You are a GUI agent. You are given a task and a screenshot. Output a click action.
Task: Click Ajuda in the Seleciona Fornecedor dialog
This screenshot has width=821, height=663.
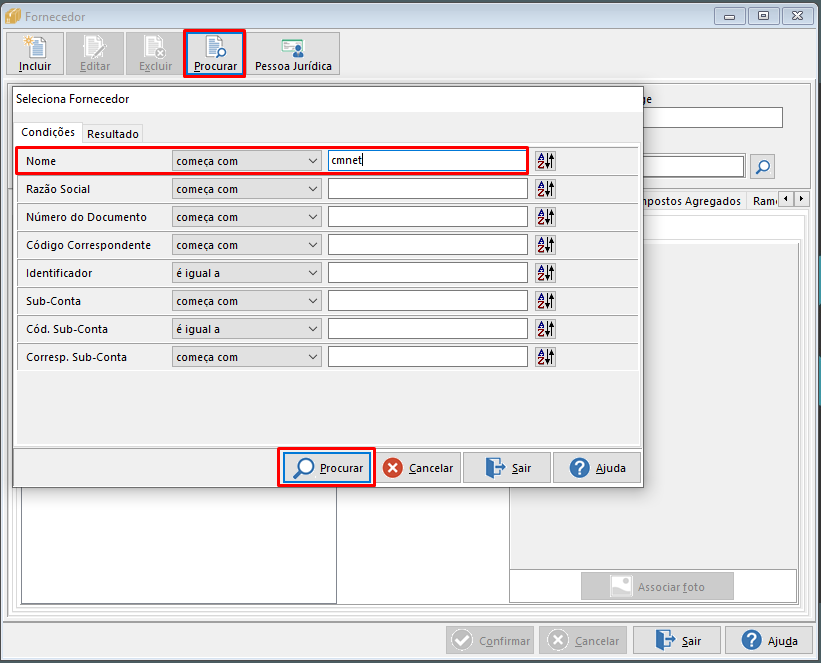pos(597,468)
